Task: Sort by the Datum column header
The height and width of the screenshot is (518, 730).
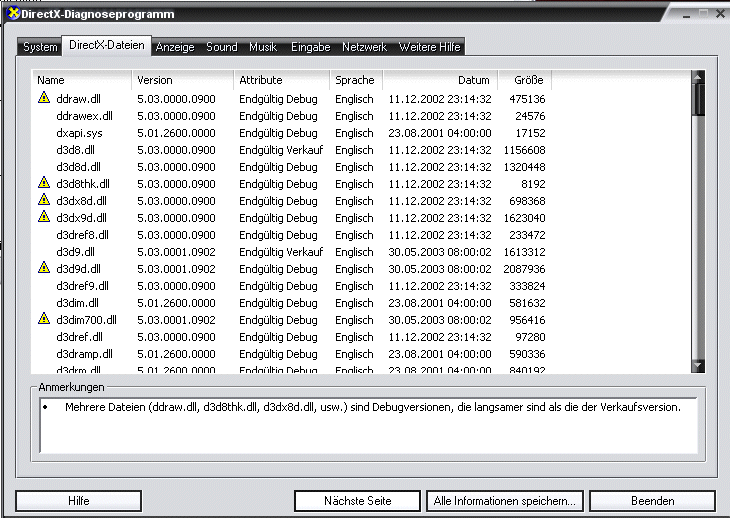Action: tap(440, 80)
